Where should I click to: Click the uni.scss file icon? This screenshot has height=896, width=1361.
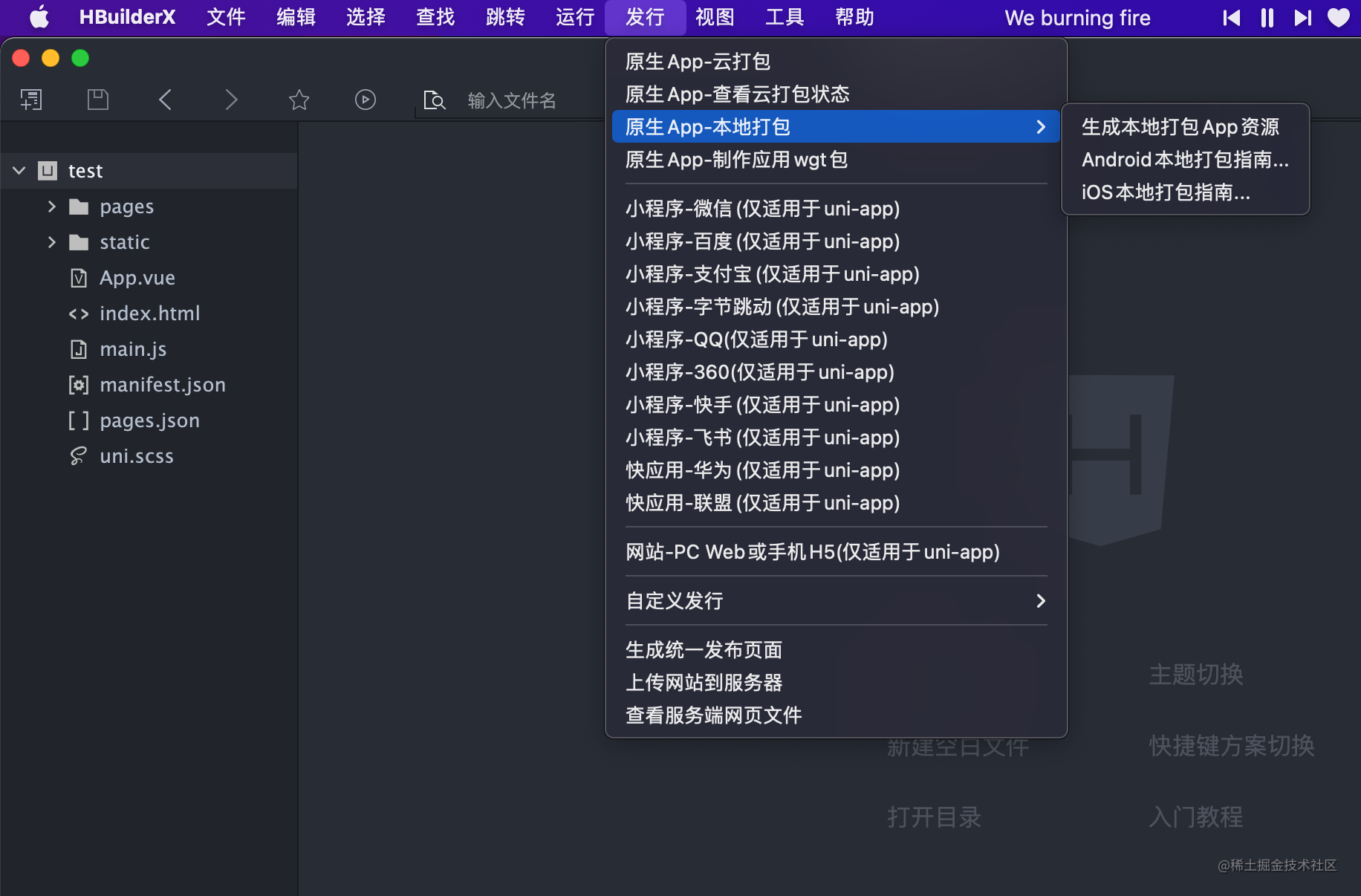(79, 456)
